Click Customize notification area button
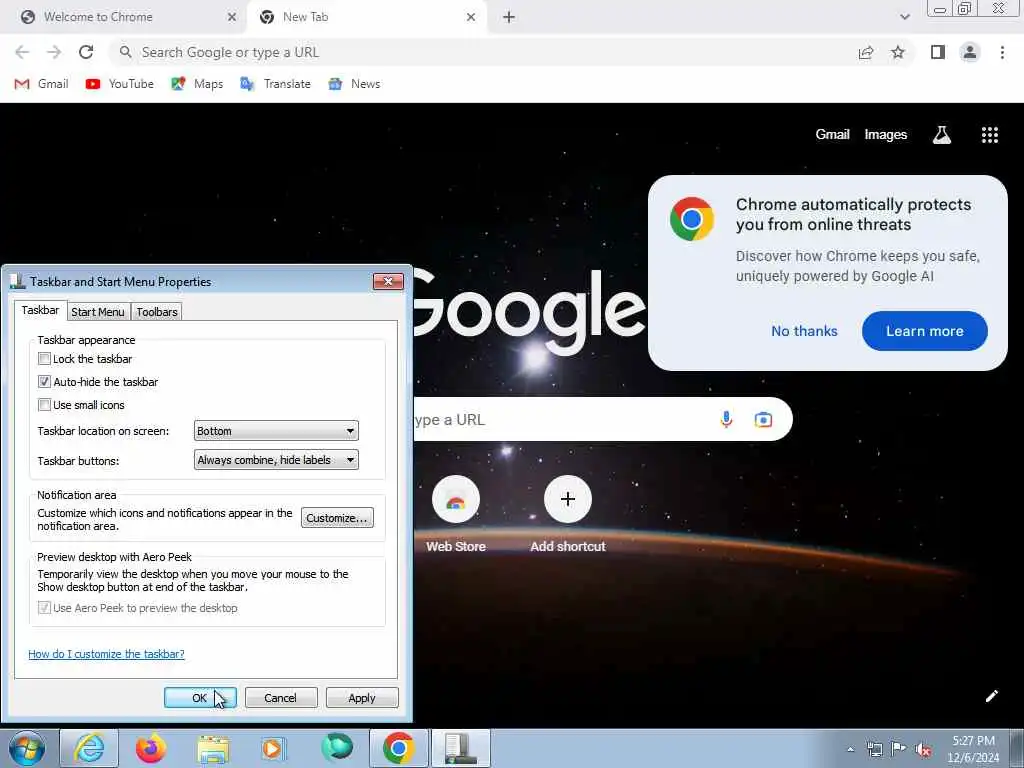The width and height of the screenshot is (1024, 768). (x=337, y=518)
